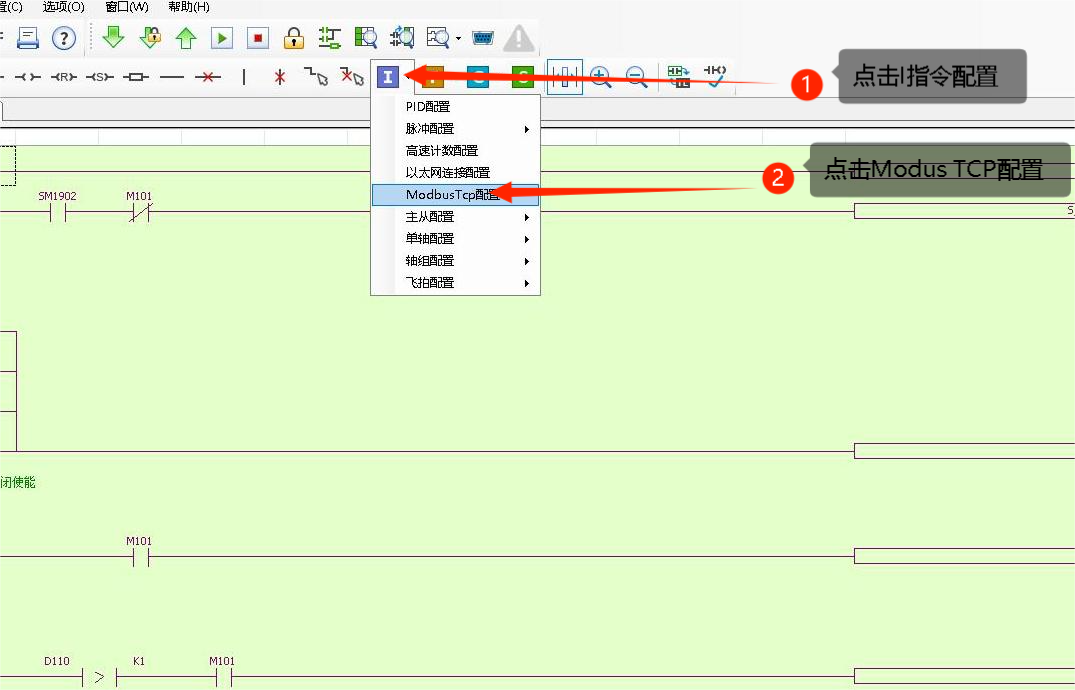The image size is (1075, 690).
Task: Select ModbusTcp配置 from the menu
Action: 454,195
